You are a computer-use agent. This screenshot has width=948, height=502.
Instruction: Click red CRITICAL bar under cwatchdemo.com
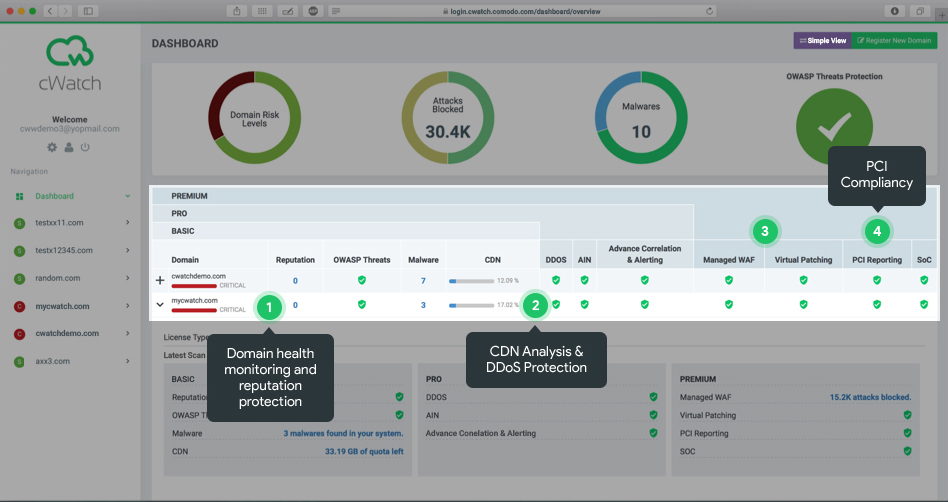194,285
